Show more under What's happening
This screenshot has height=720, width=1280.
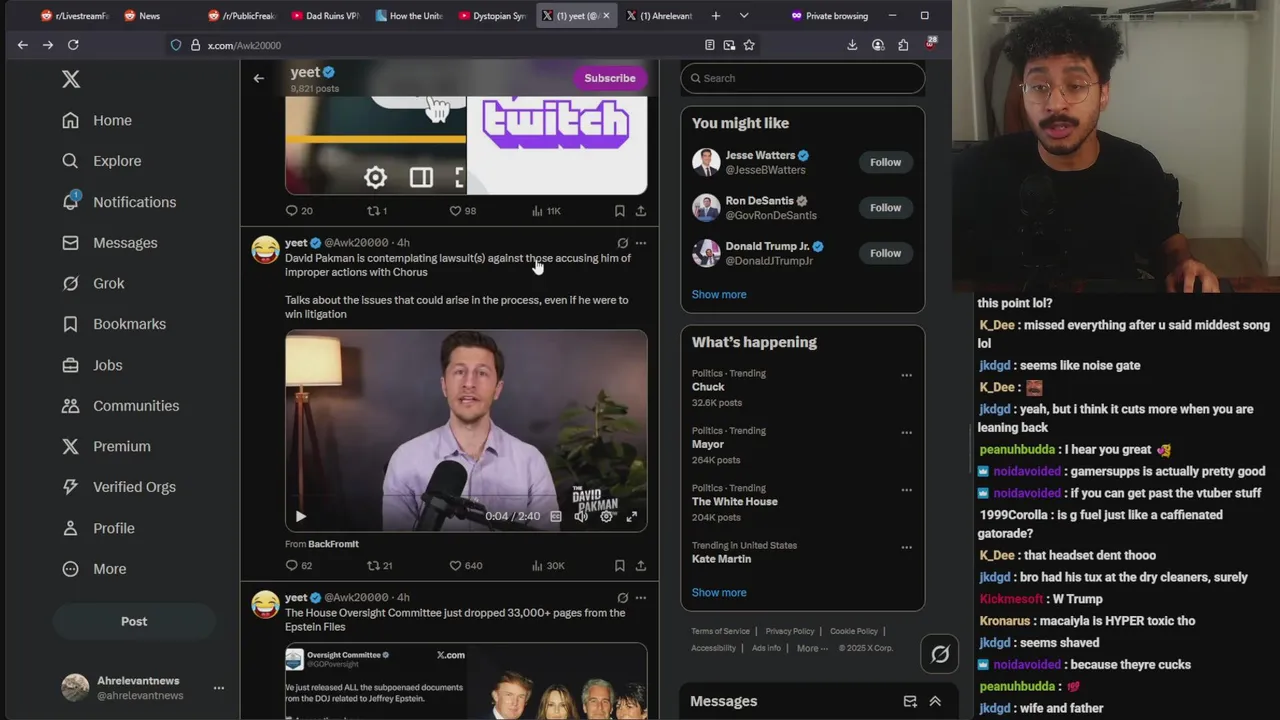click(x=719, y=592)
